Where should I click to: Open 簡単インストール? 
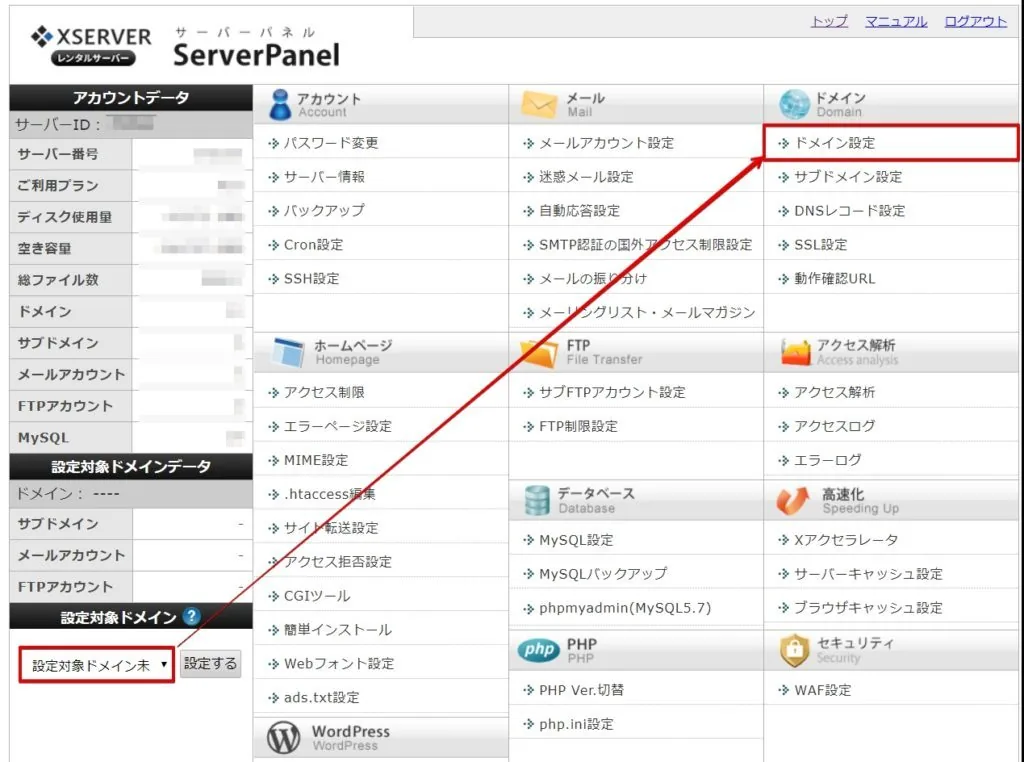(338, 630)
